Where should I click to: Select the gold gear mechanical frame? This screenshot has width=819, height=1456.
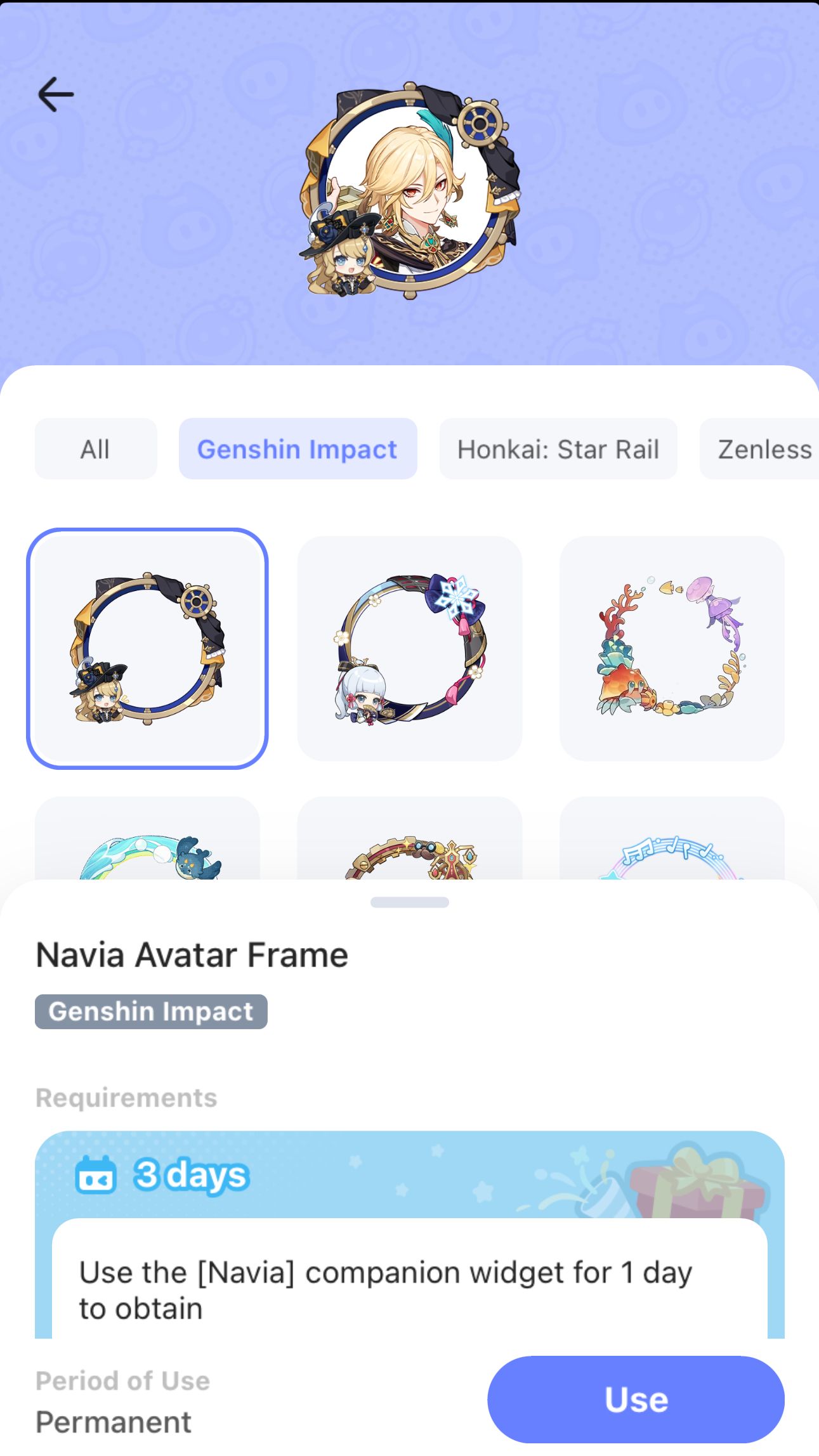tap(410, 838)
